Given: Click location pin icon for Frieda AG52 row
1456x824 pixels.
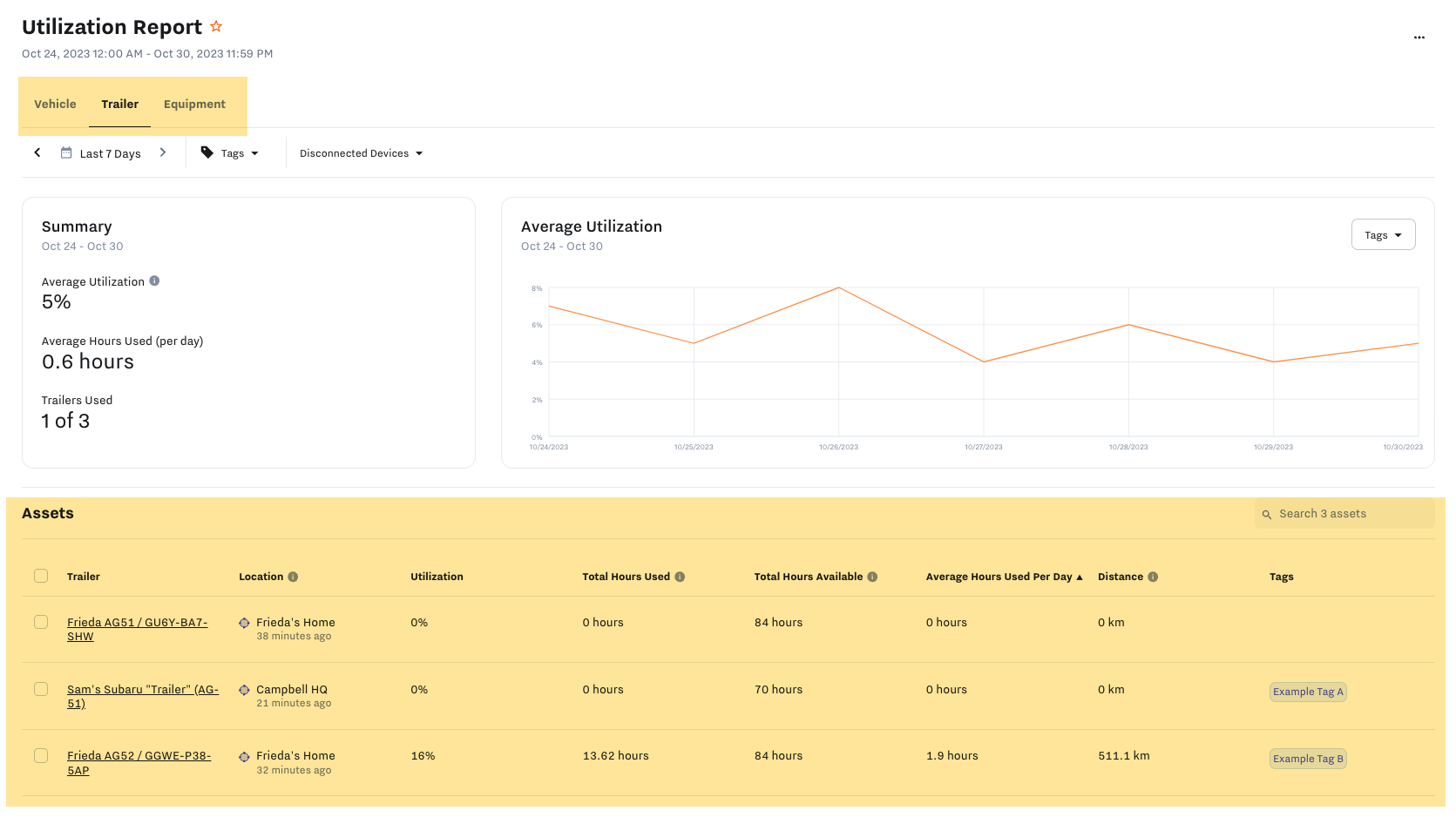Looking at the screenshot, I should coord(244,757).
